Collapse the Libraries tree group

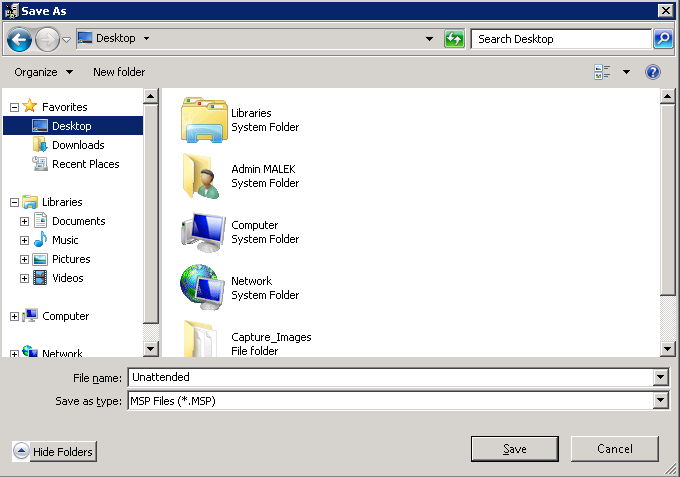(x=14, y=203)
